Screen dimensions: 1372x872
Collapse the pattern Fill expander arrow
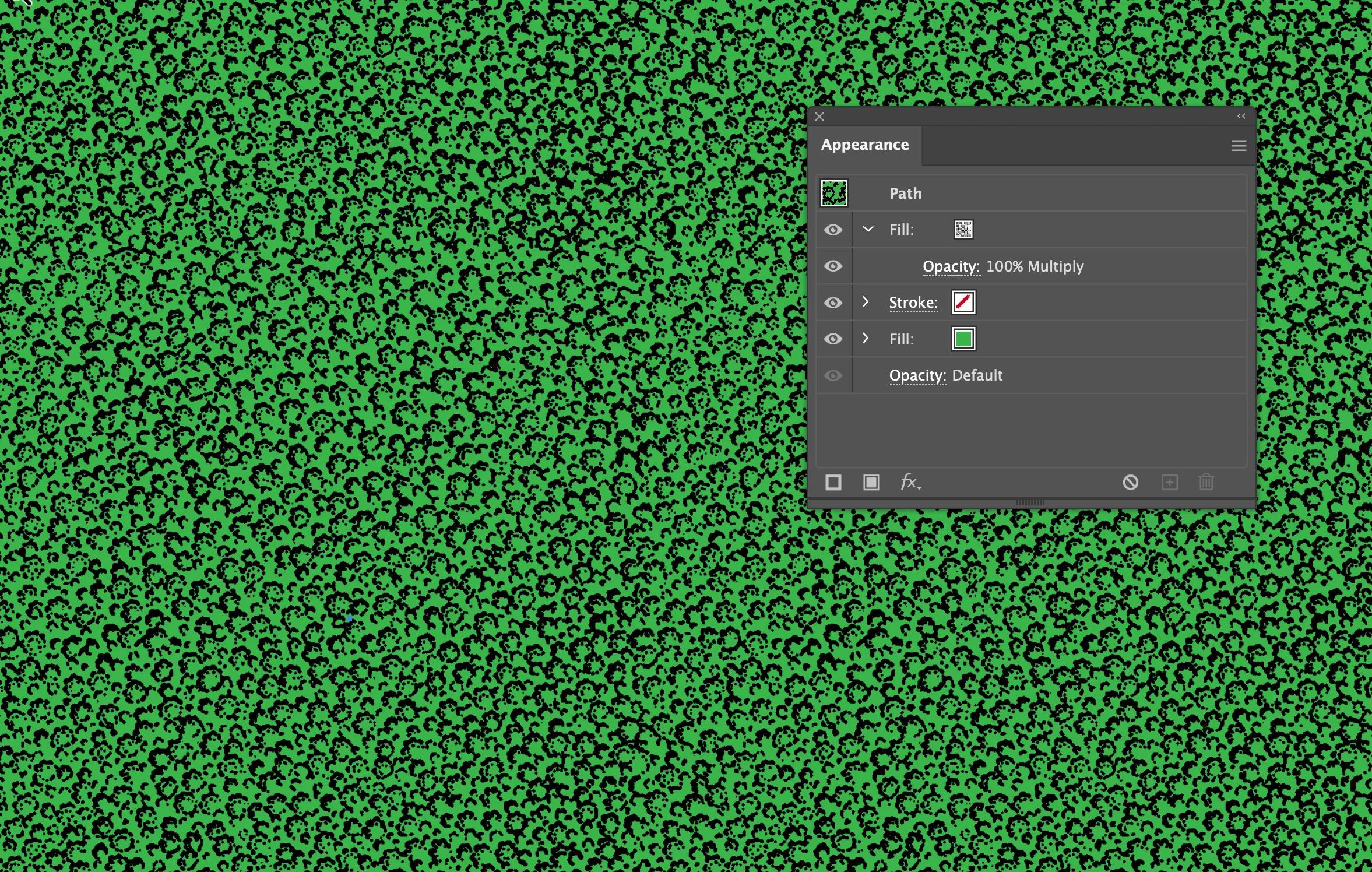click(868, 230)
